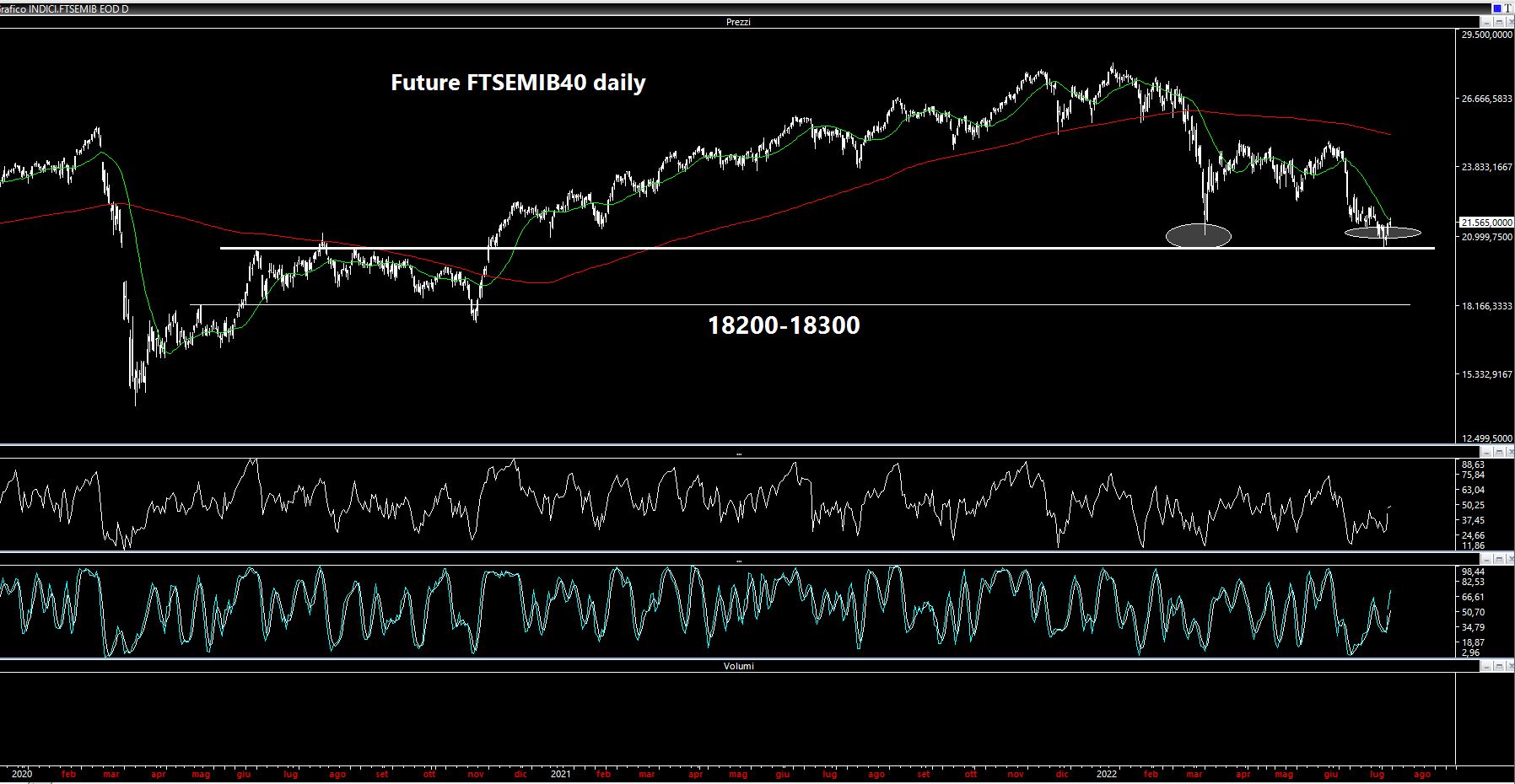
Task: Click the 63,04 RSI scale value
Action: (1473, 490)
